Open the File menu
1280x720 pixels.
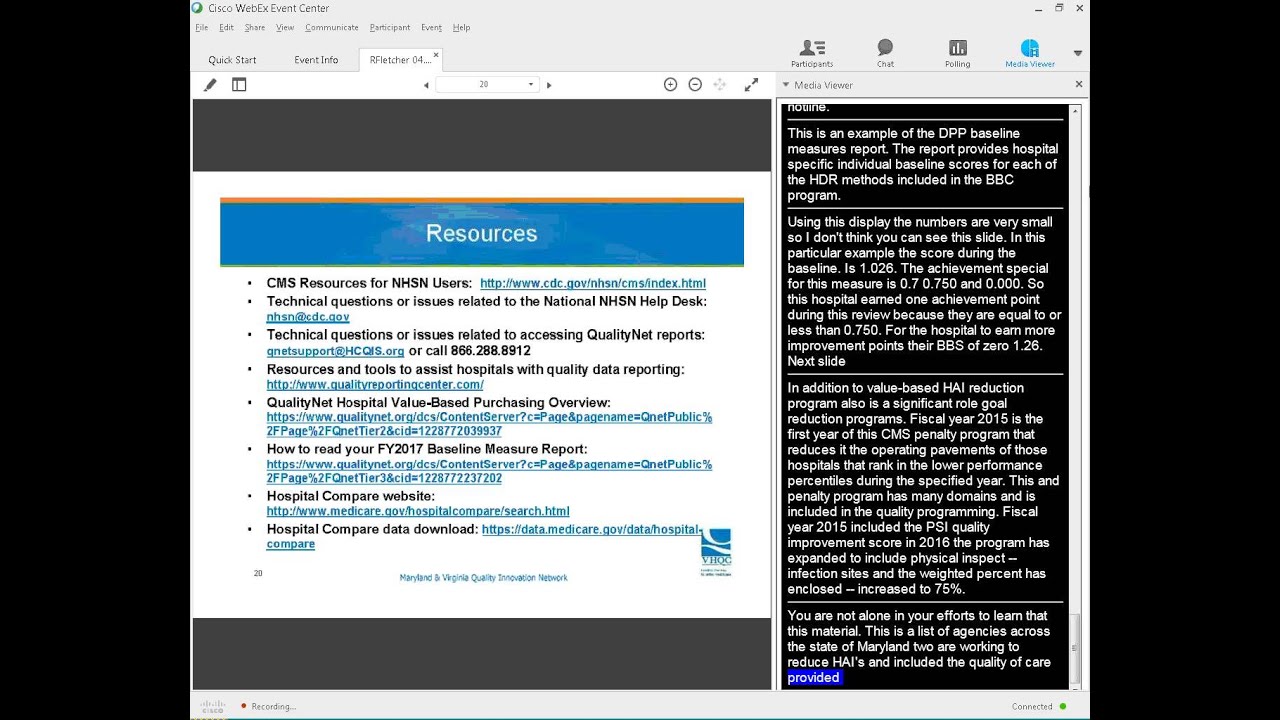pos(202,27)
